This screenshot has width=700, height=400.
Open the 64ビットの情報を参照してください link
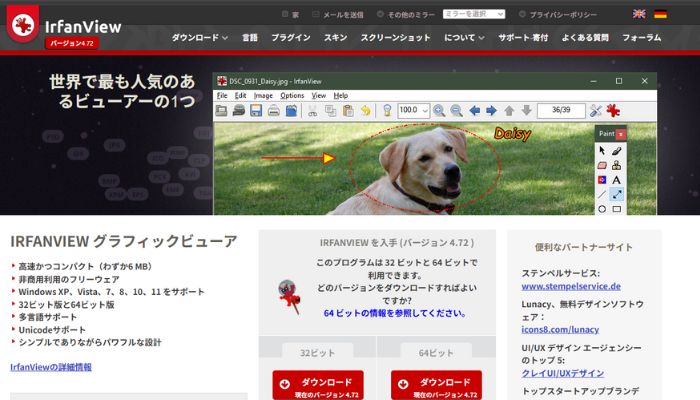point(395,313)
